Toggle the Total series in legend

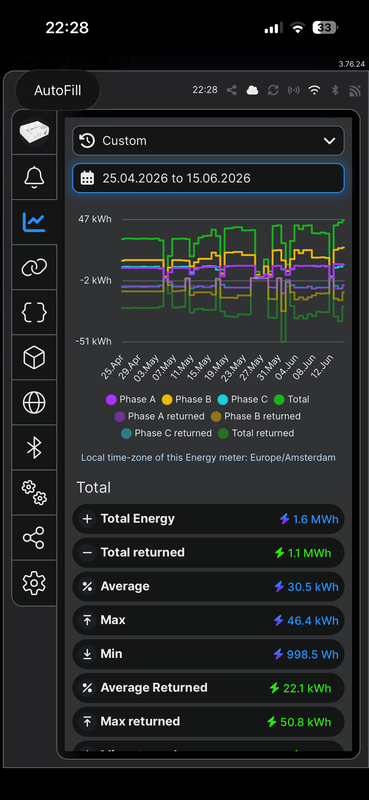[x=291, y=399]
